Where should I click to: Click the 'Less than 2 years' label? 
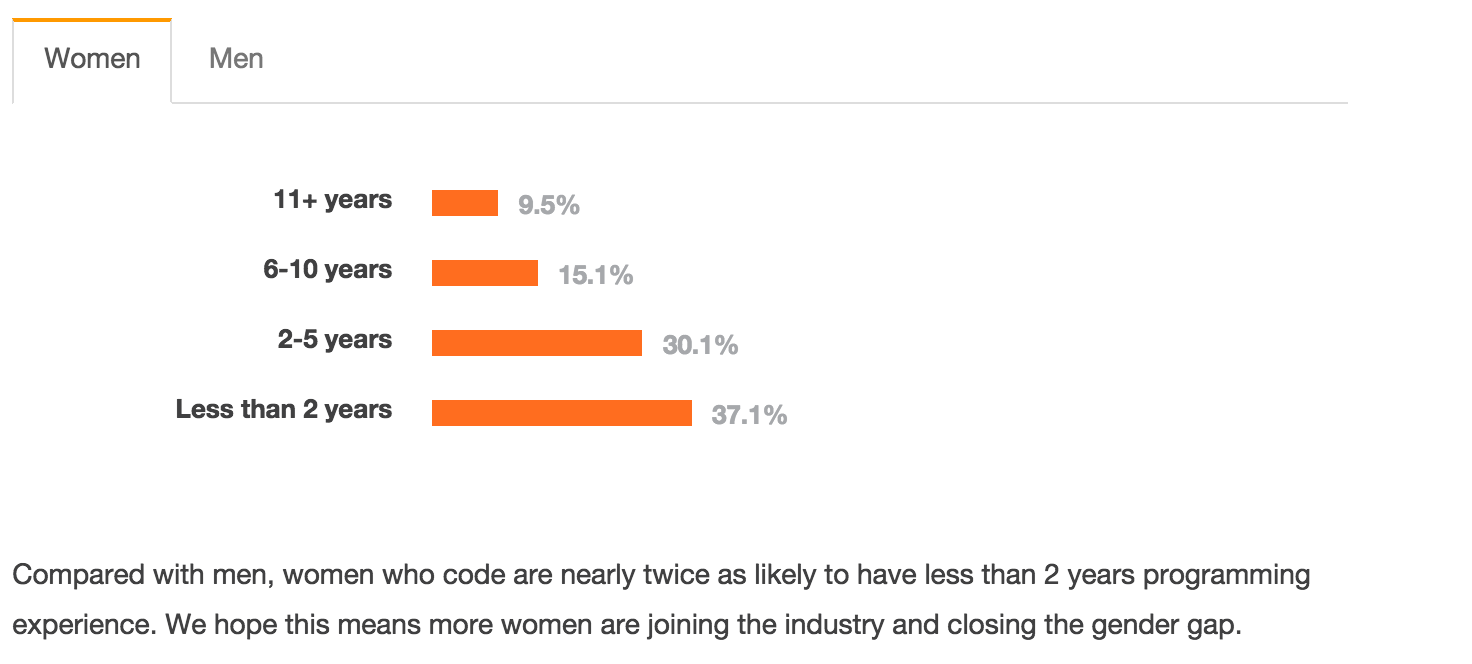pyautogui.click(x=284, y=410)
